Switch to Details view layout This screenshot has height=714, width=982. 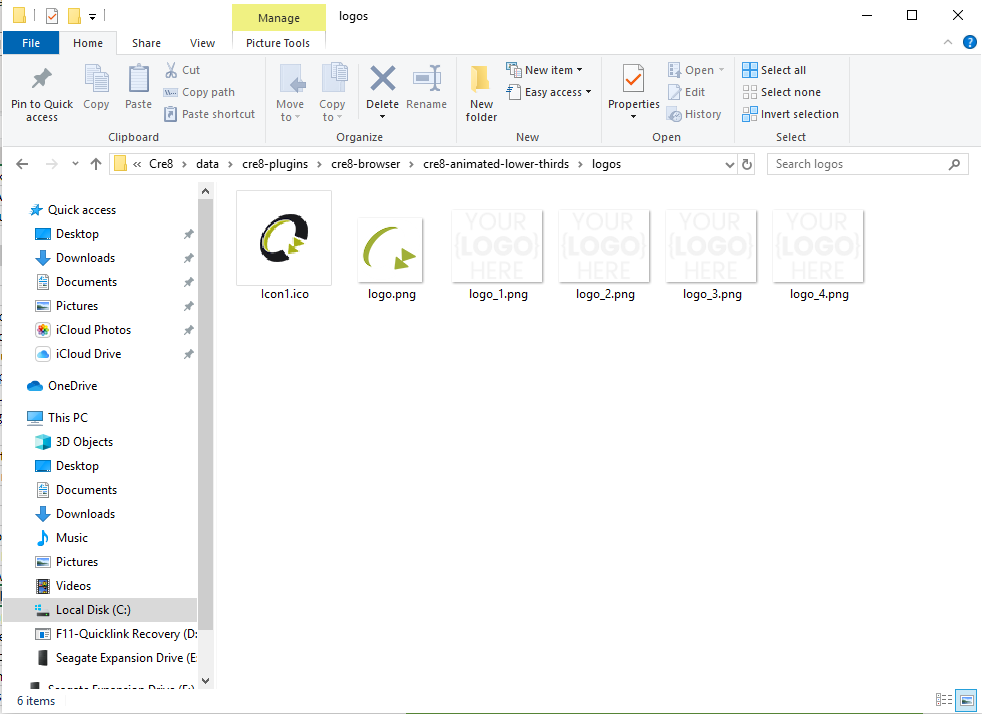click(944, 700)
